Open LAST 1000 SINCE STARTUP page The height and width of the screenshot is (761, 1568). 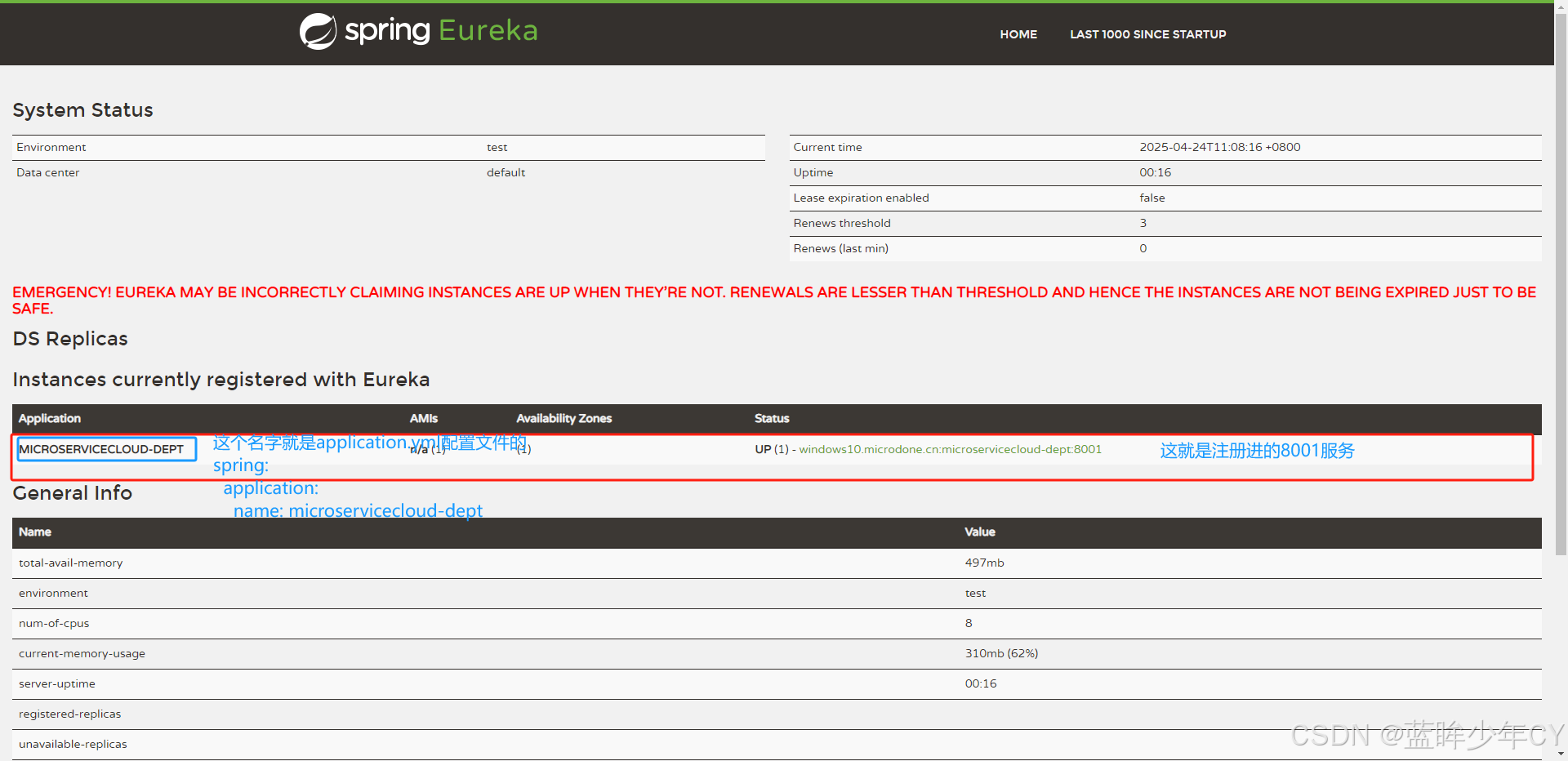pos(1147,34)
